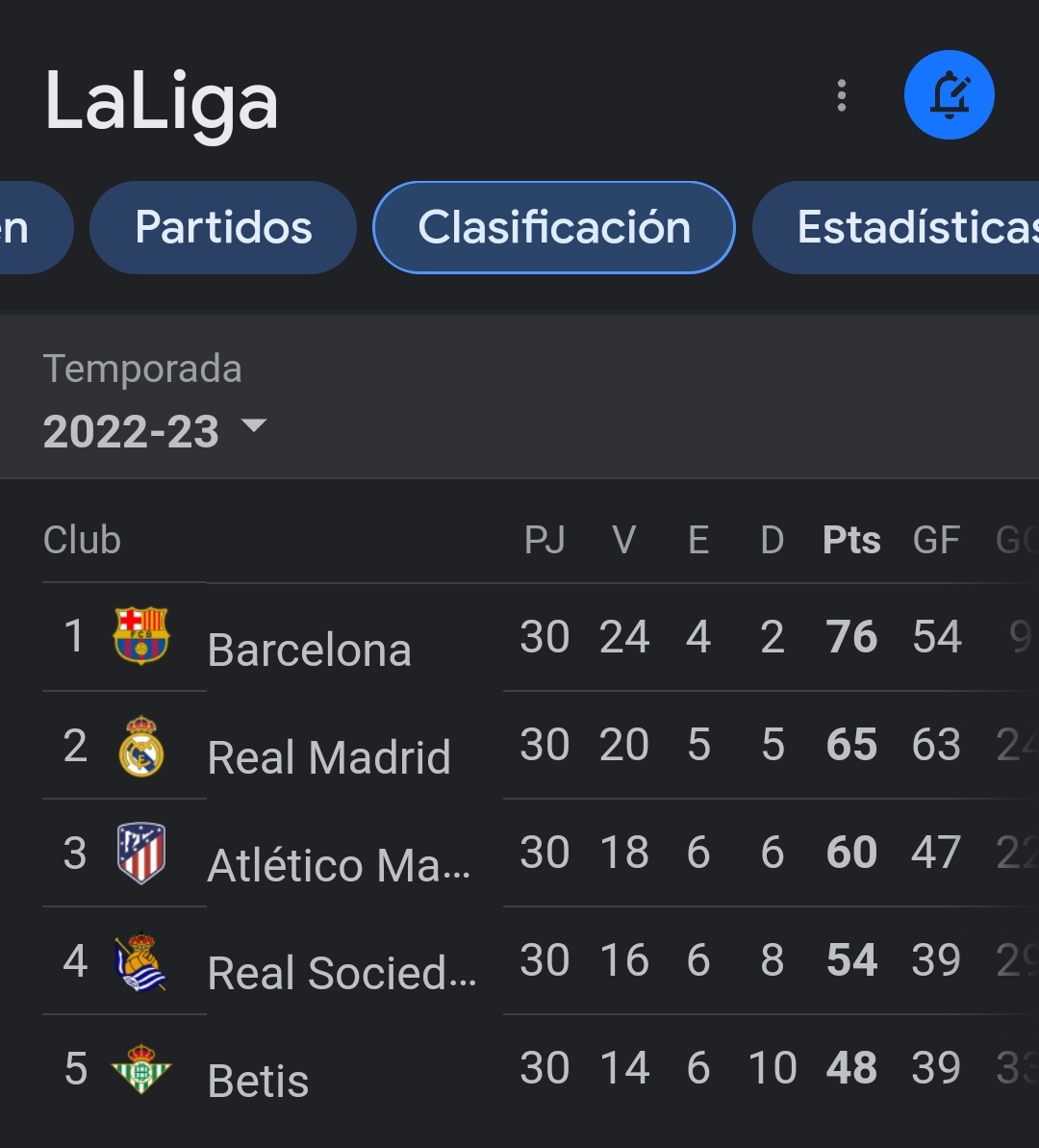The image size is (1039, 1148).
Task: Expand the 2022-23 season dropdown arrow
Action: click(x=254, y=425)
